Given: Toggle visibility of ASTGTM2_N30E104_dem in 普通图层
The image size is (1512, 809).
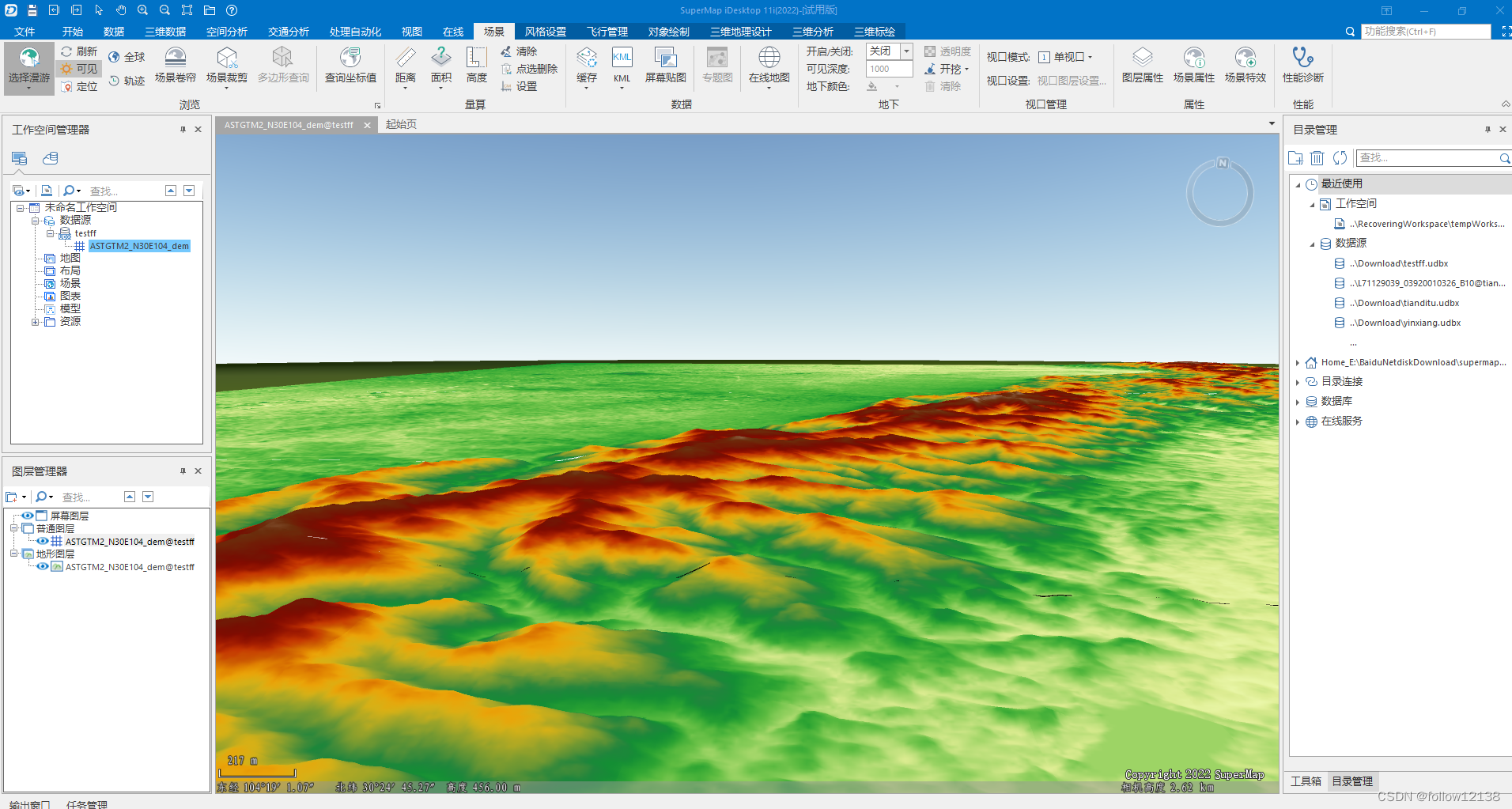Looking at the screenshot, I should coord(43,541).
